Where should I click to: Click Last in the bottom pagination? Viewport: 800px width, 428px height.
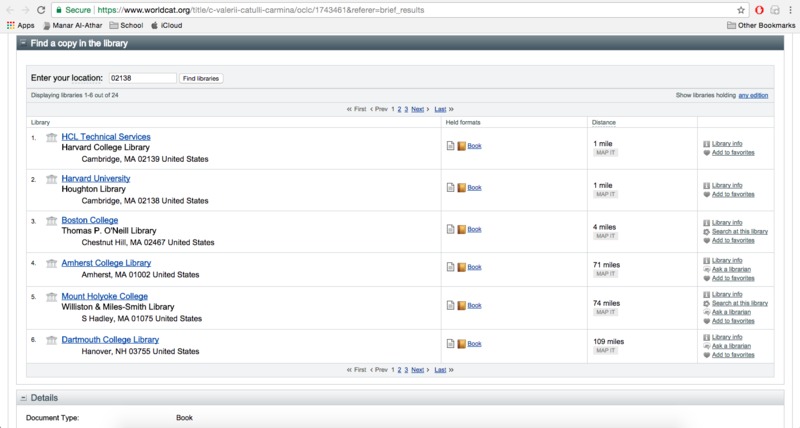coord(440,370)
